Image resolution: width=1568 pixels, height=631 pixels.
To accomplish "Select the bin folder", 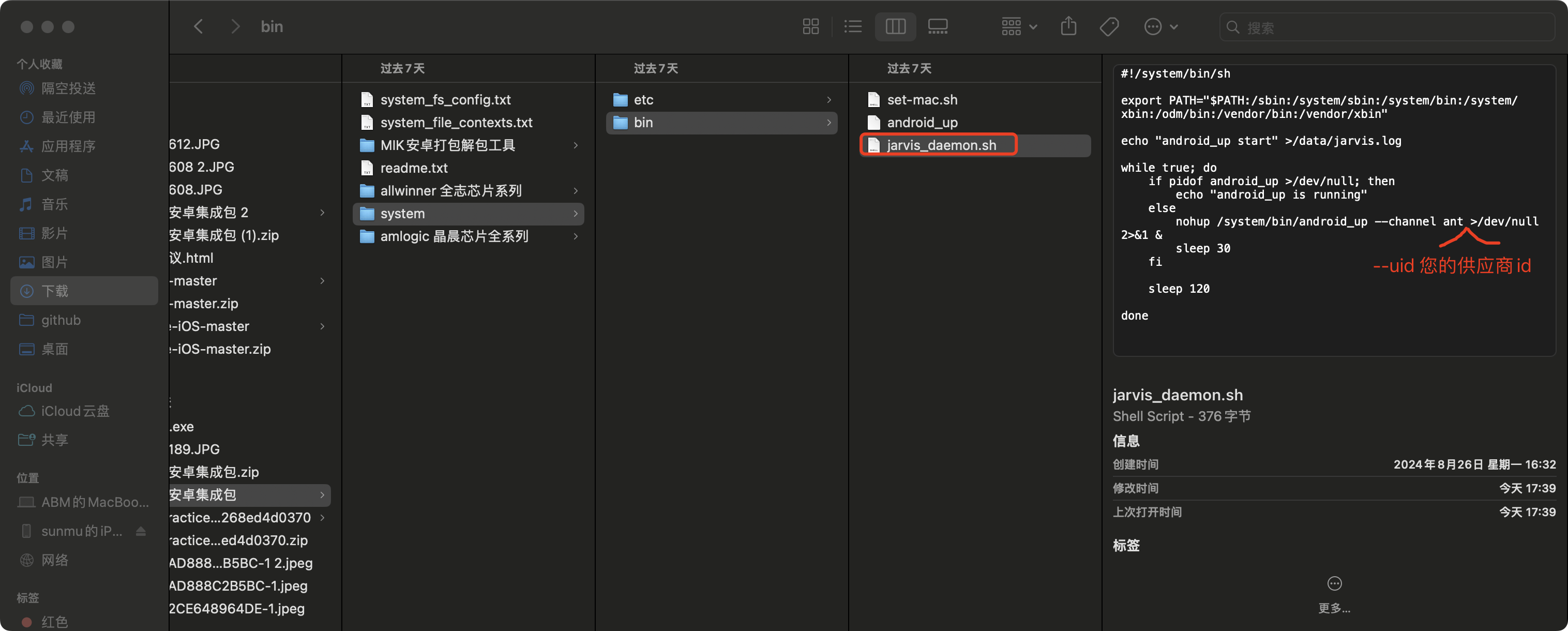I will (x=721, y=122).
